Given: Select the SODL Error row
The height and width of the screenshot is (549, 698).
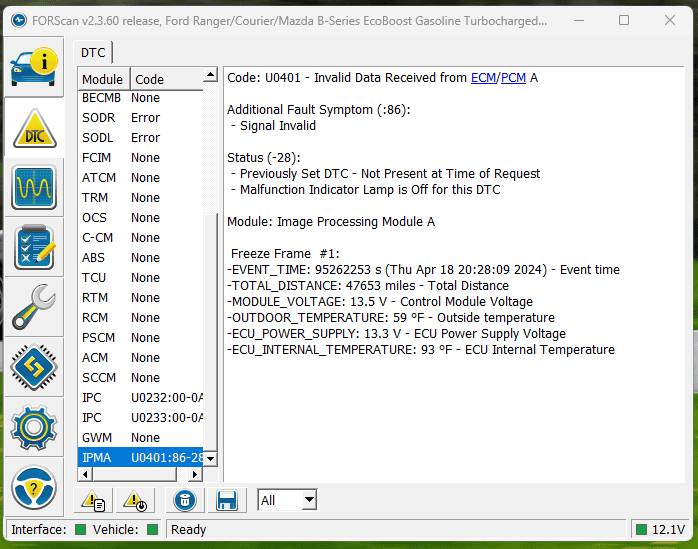Looking at the screenshot, I should pyautogui.click(x=140, y=138).
